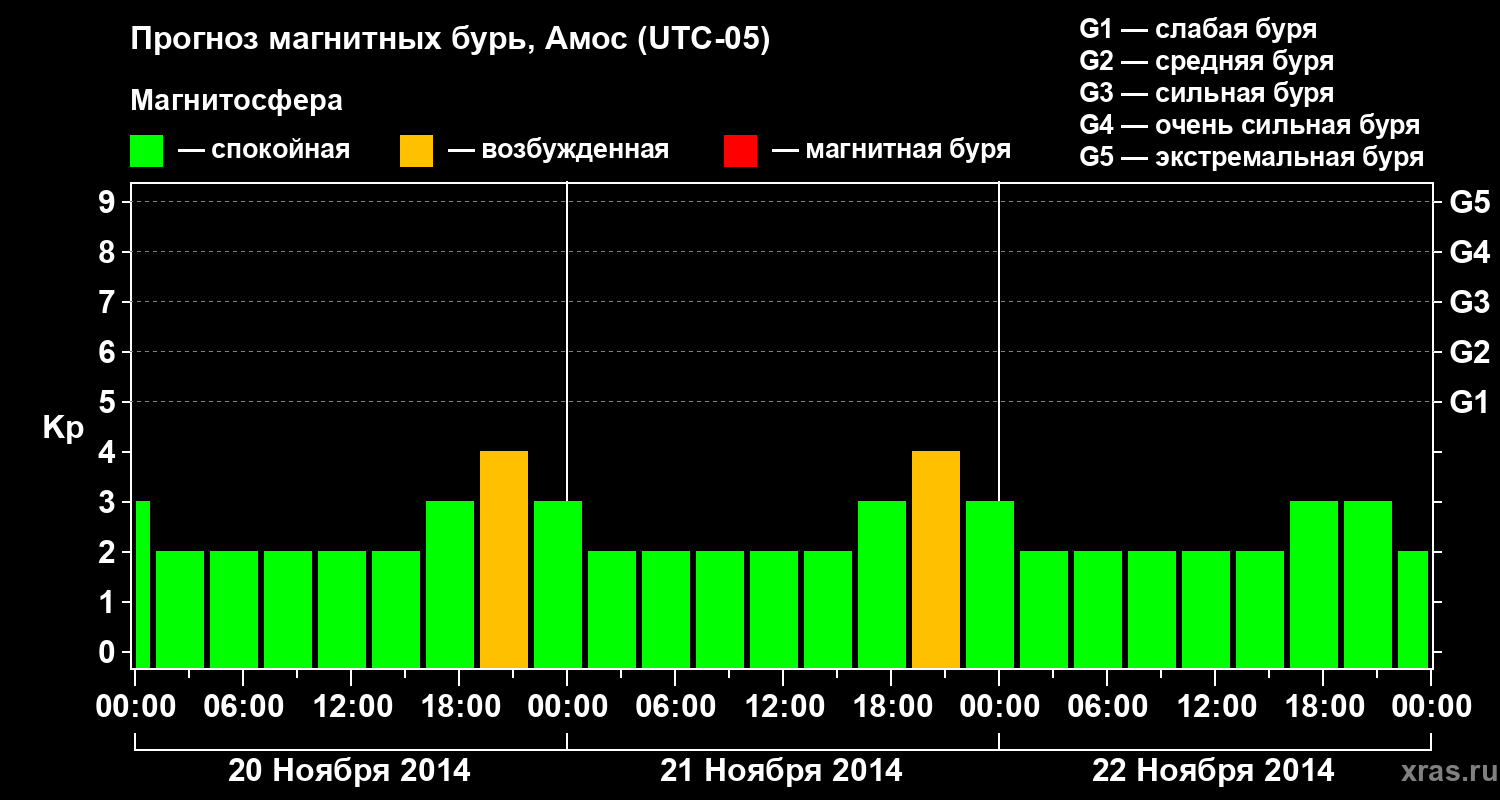Click the Kp axis value '8'
The height and width of the screenshot is (800, 1500).
[109, 252]
